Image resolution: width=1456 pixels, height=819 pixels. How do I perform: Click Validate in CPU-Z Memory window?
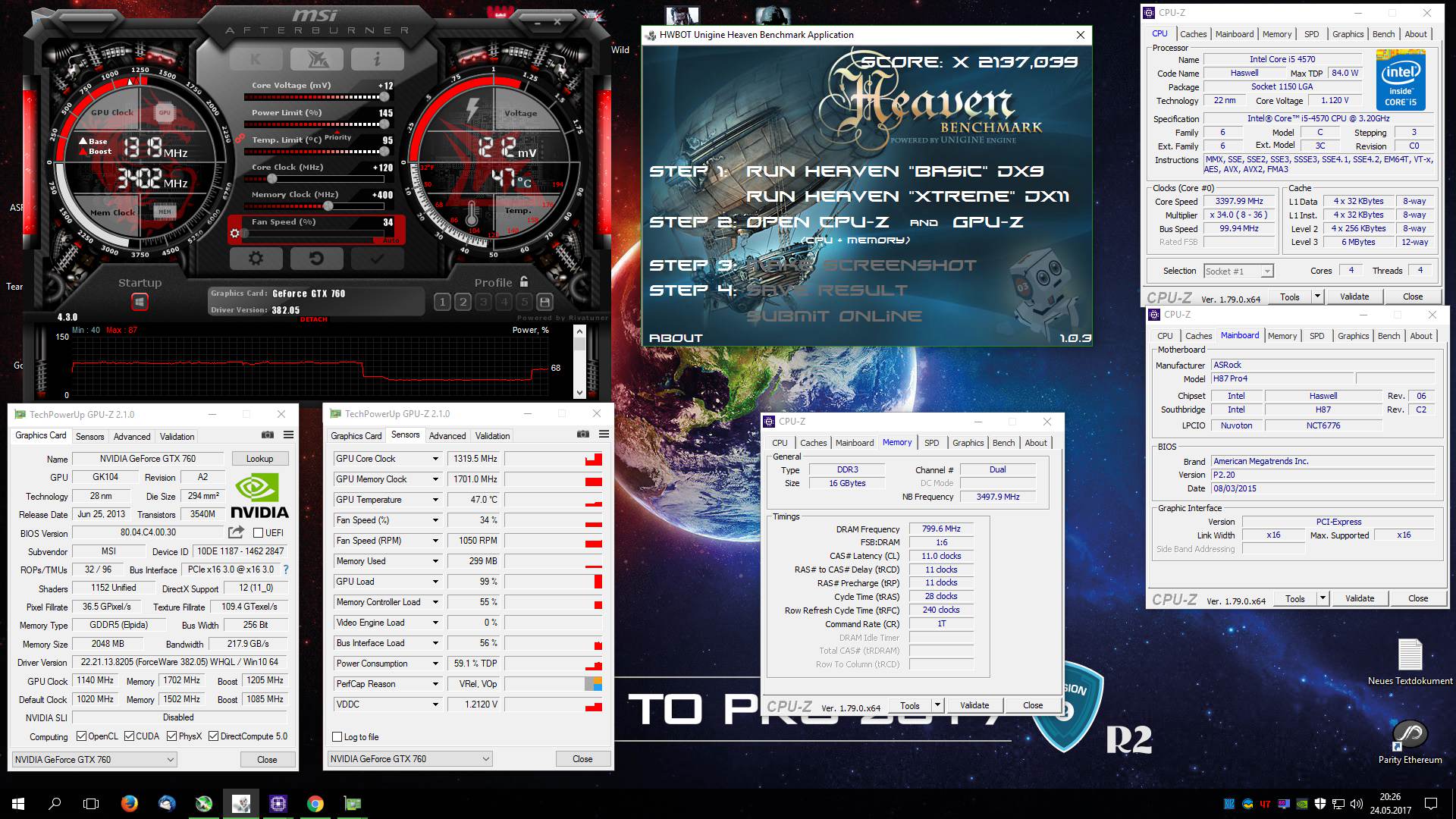pos(974,705)
